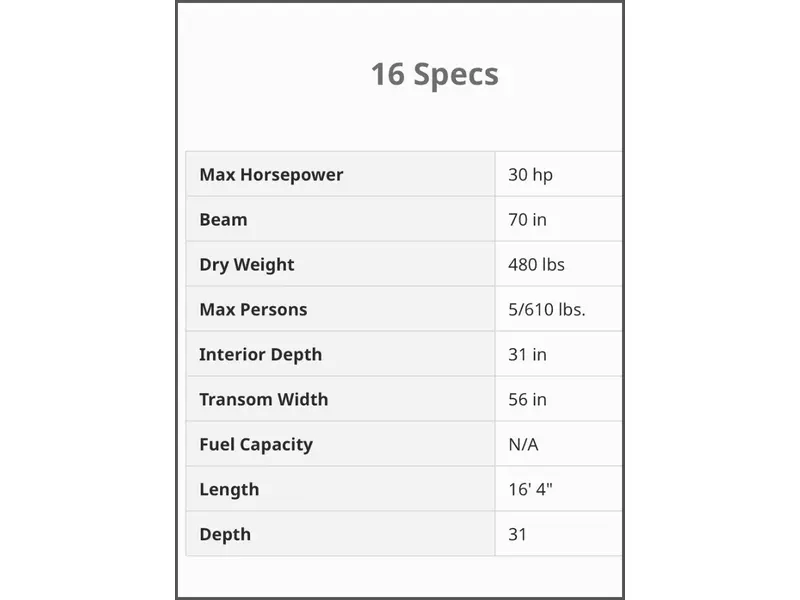Click the 30 hp value cell
The image size is (800, 600).
click(530, 175)
